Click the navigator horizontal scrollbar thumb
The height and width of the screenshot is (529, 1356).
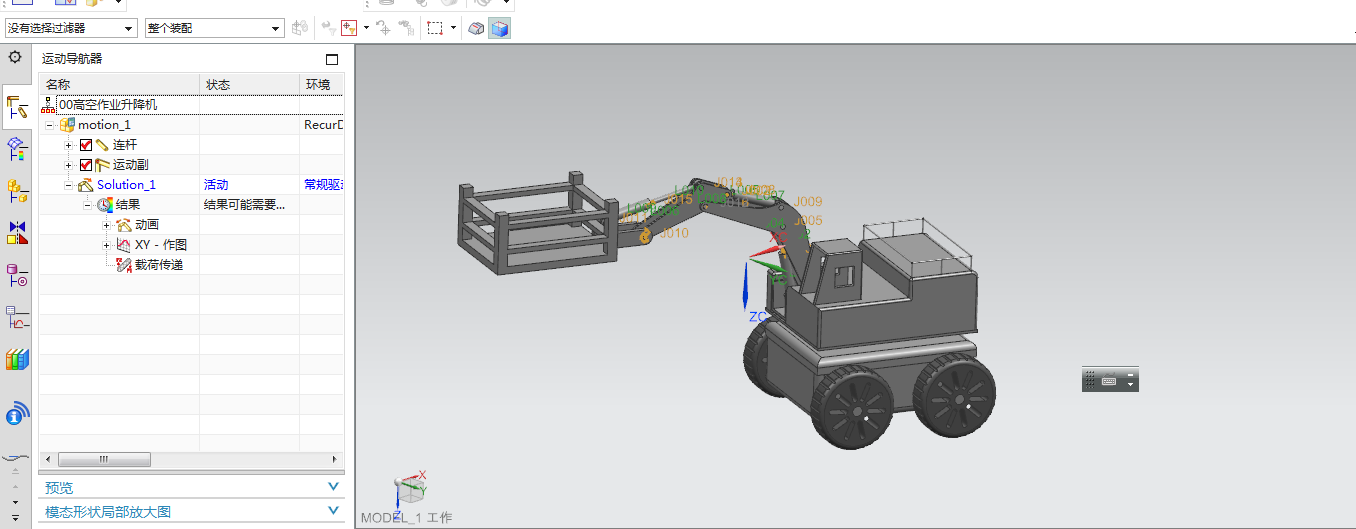[x=104, y=459]
